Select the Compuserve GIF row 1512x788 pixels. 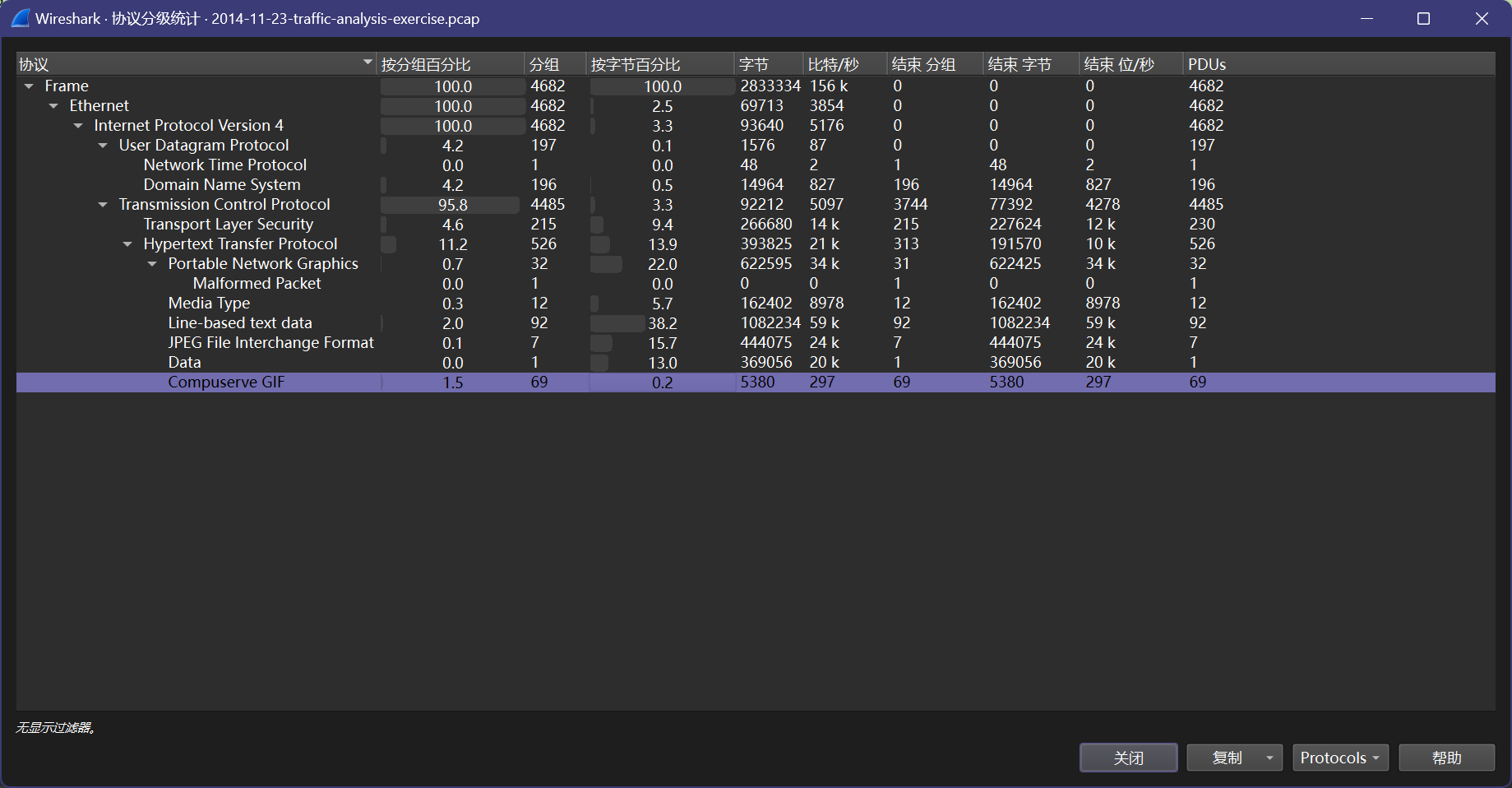click(x=756, y=382)
